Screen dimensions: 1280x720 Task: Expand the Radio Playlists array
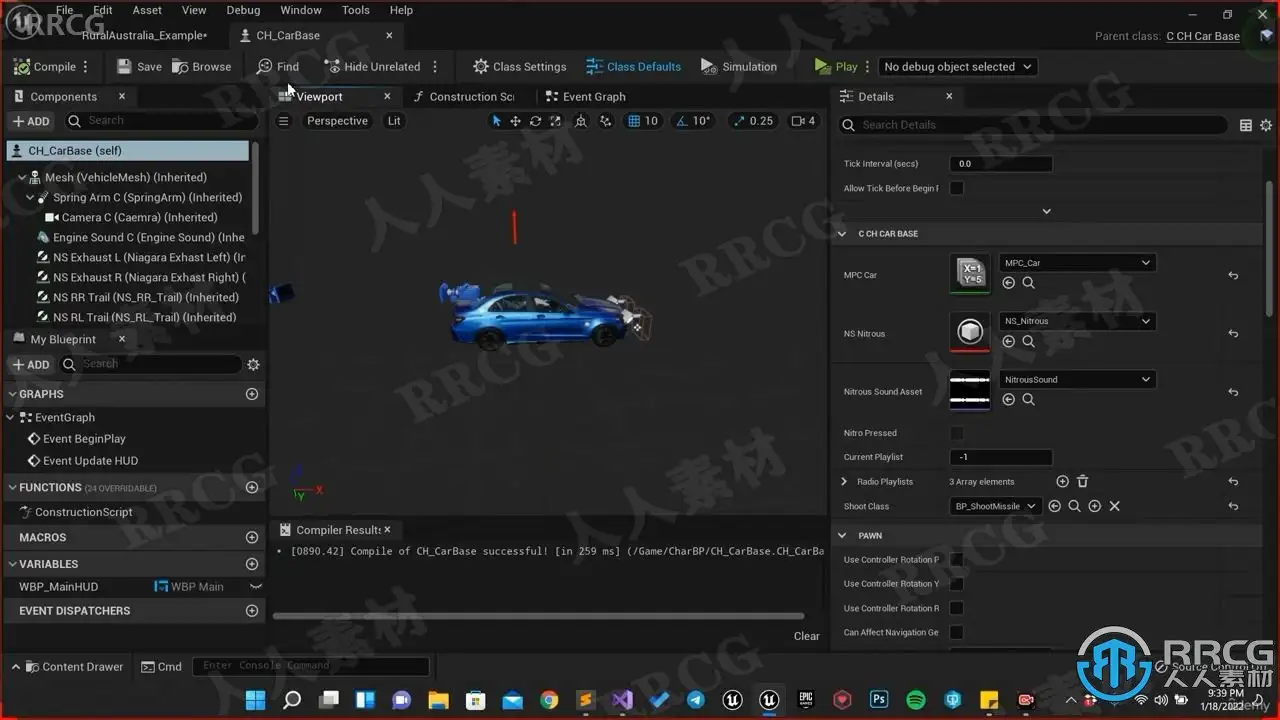(844, 482)
